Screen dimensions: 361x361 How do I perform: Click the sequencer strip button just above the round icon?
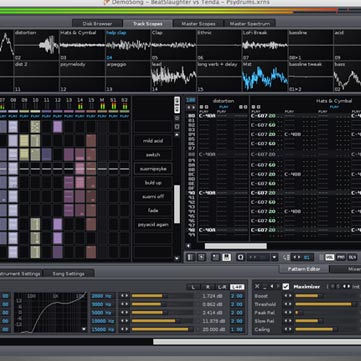point(177,108)
